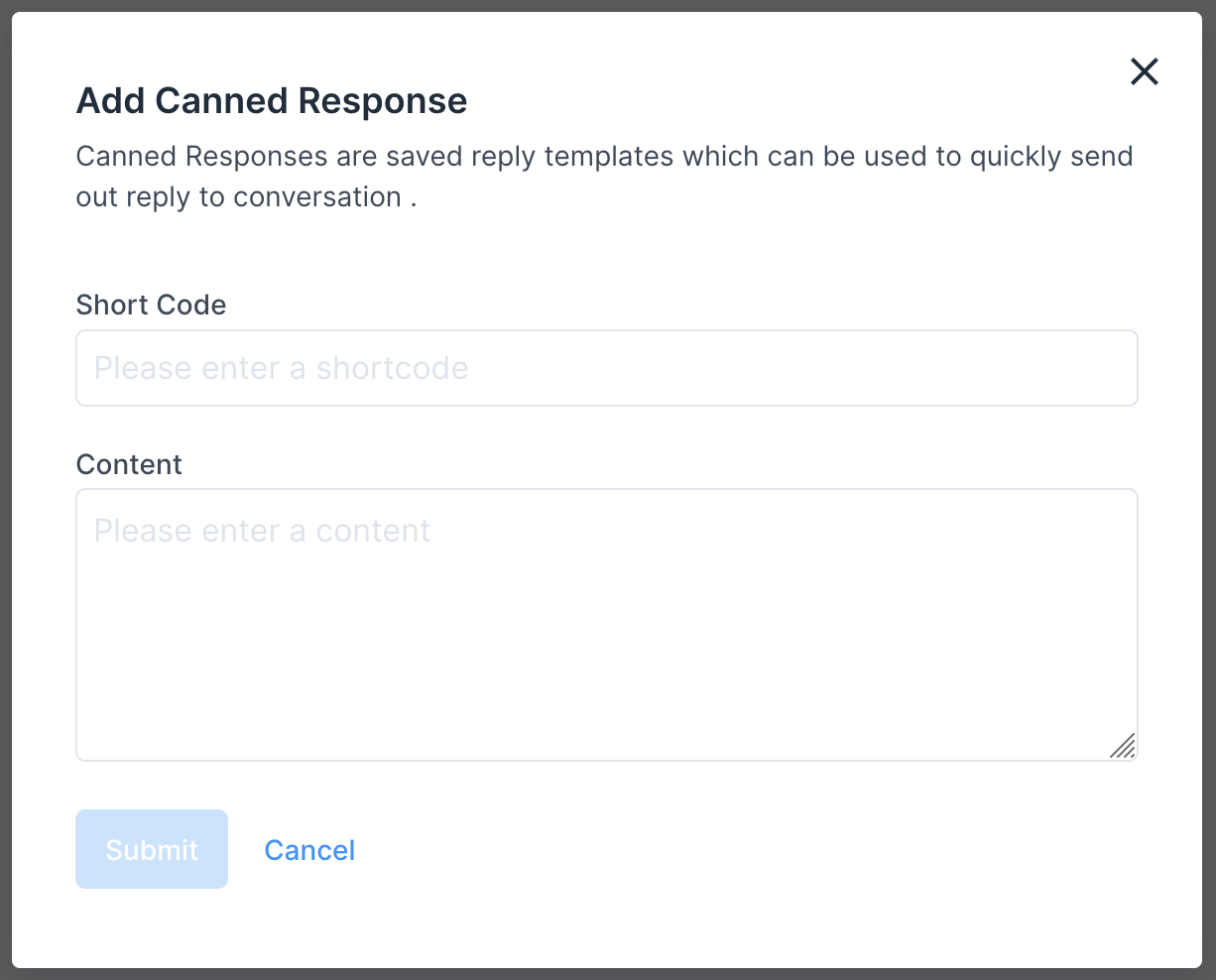The image size is (1216, 980).
Task: Click the Content field label
Action: (129, 464)
